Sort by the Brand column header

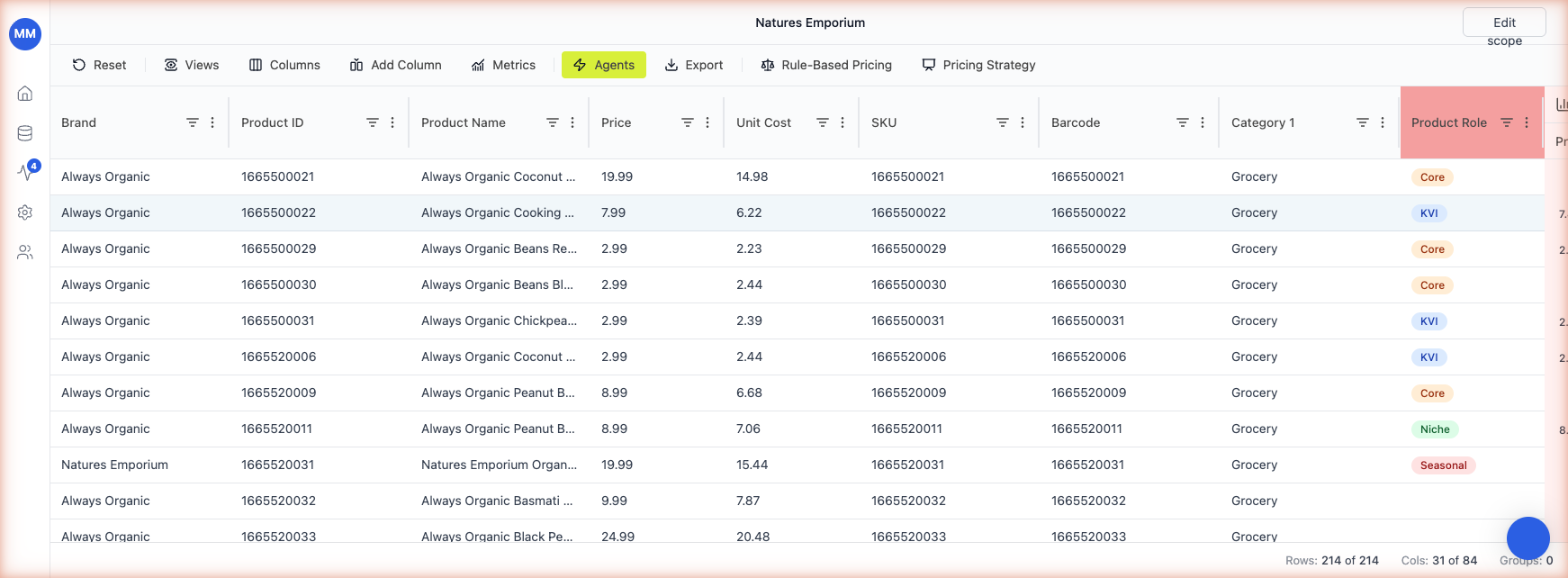click(x=78, y=122)
